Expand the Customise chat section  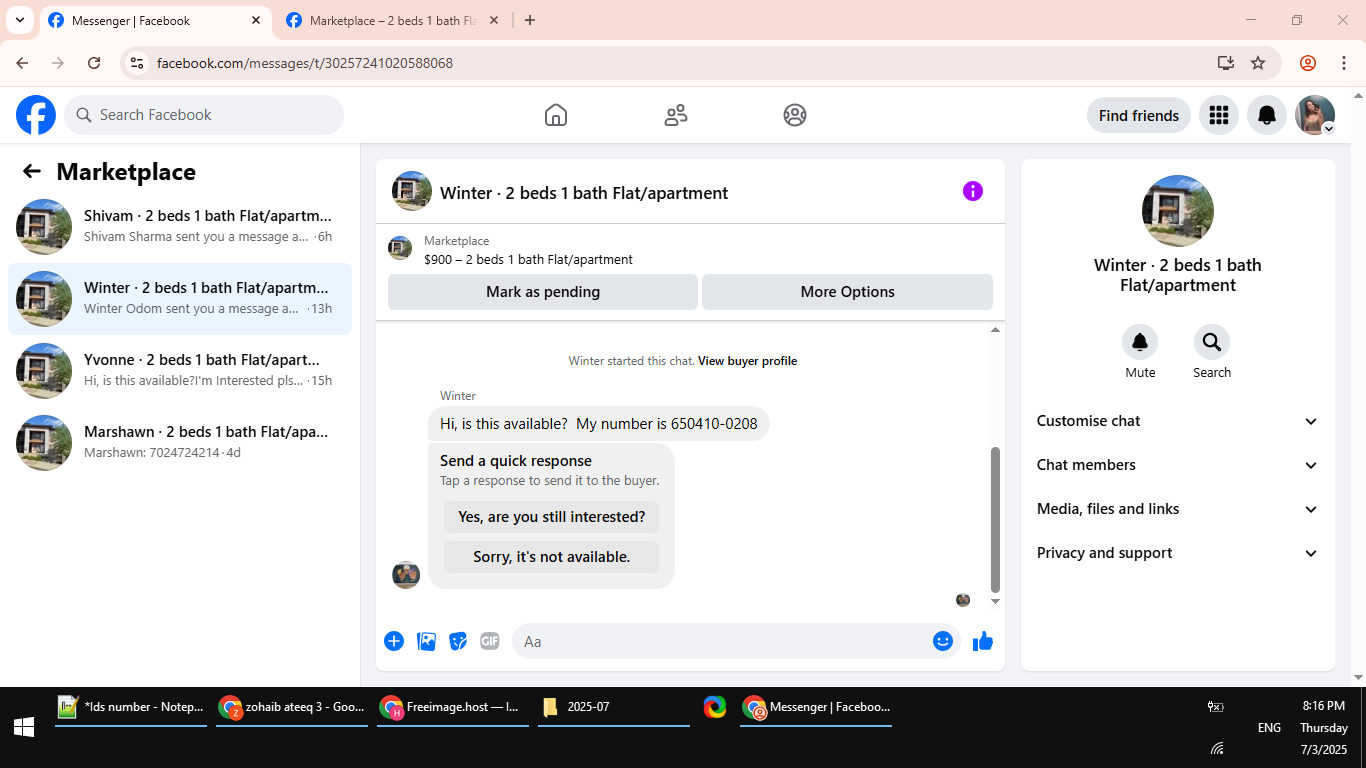click(1178, 421)
